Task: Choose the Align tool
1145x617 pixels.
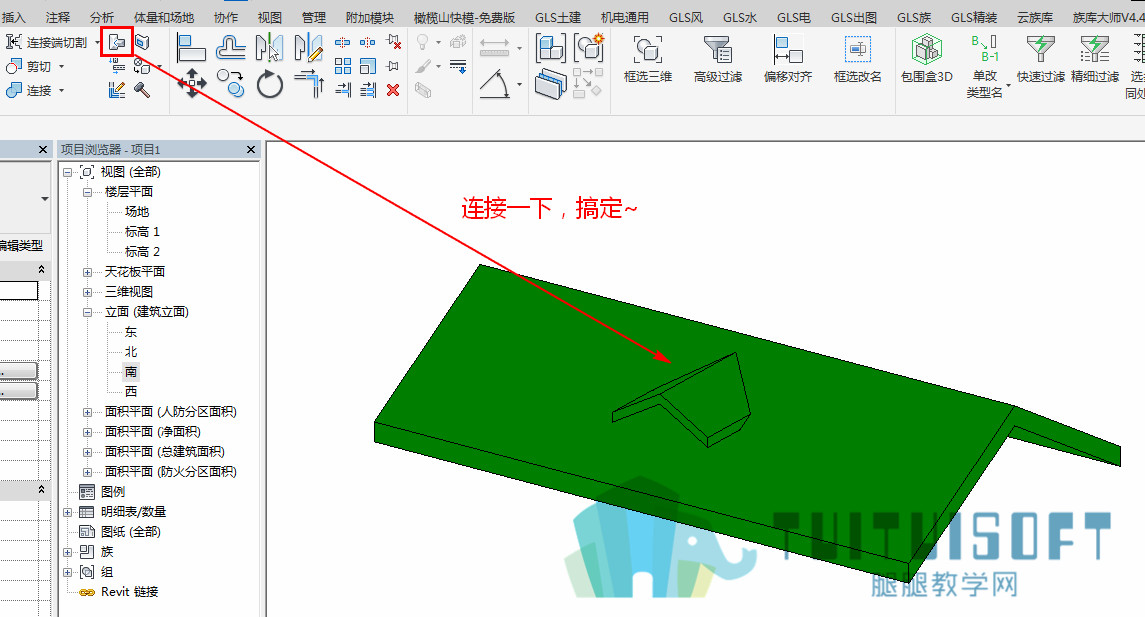Action: [191, 47]
